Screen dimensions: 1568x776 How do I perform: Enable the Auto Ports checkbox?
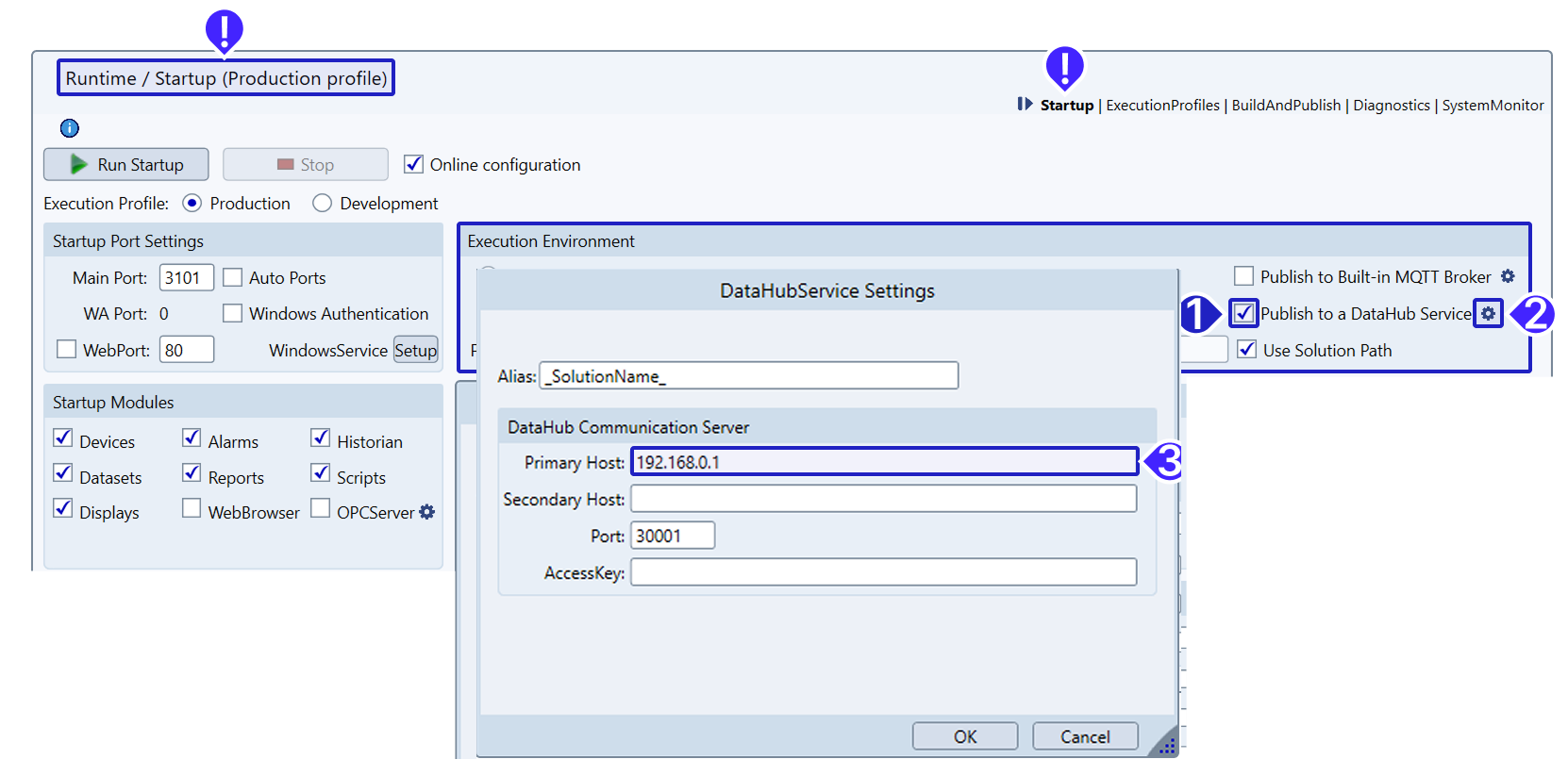(x=233, y=278)
